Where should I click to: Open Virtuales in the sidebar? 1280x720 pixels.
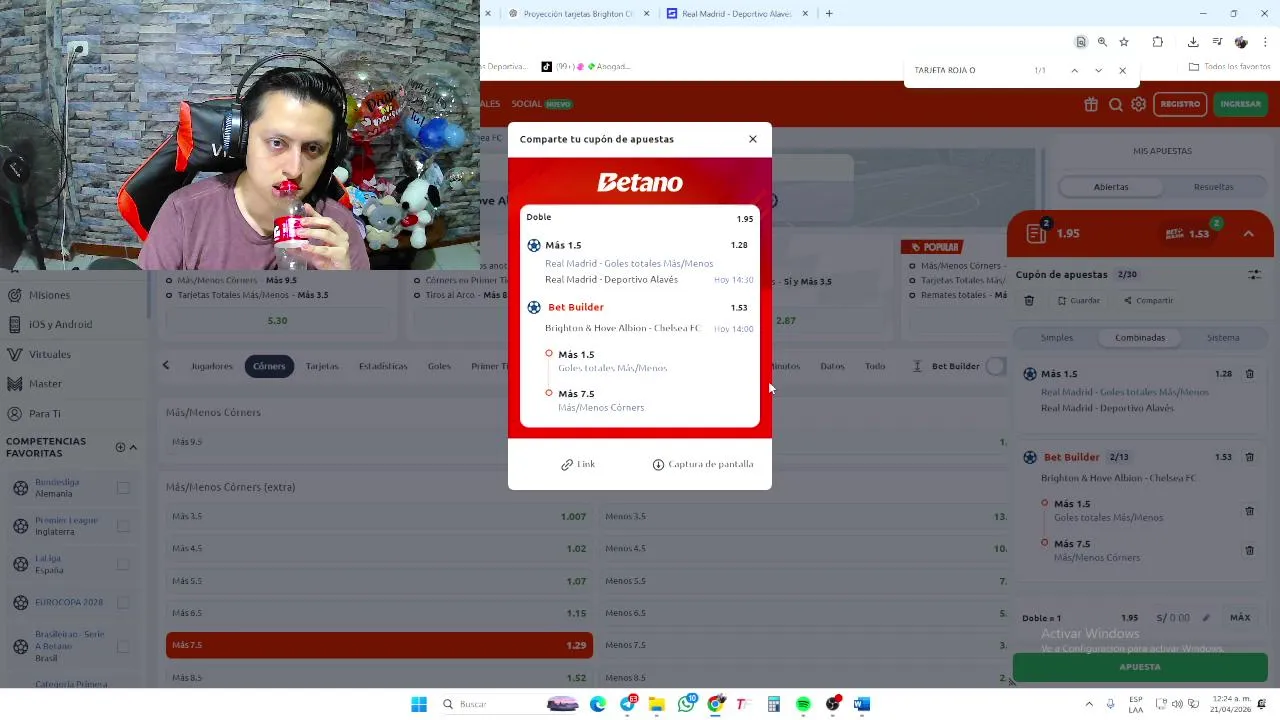[49, 354]
